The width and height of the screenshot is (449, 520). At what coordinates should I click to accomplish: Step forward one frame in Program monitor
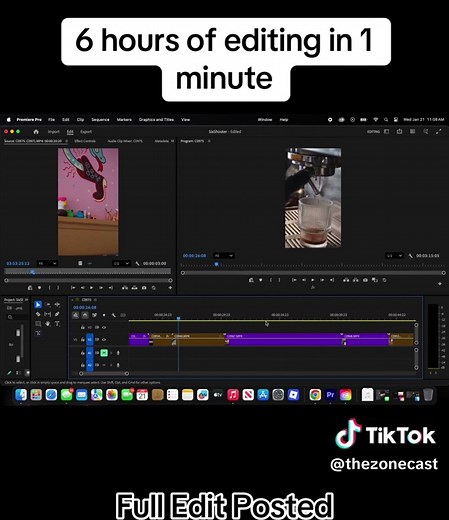[322, 280]
